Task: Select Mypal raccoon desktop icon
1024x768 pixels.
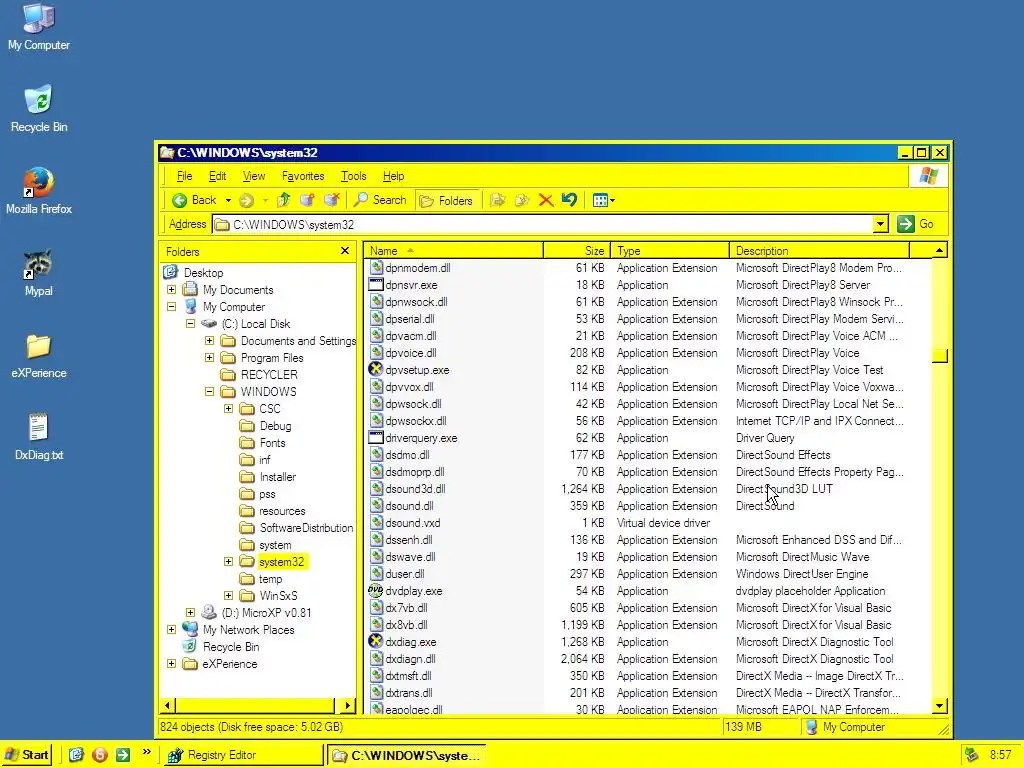Action: pyautogui.click(x=39, y=264)
